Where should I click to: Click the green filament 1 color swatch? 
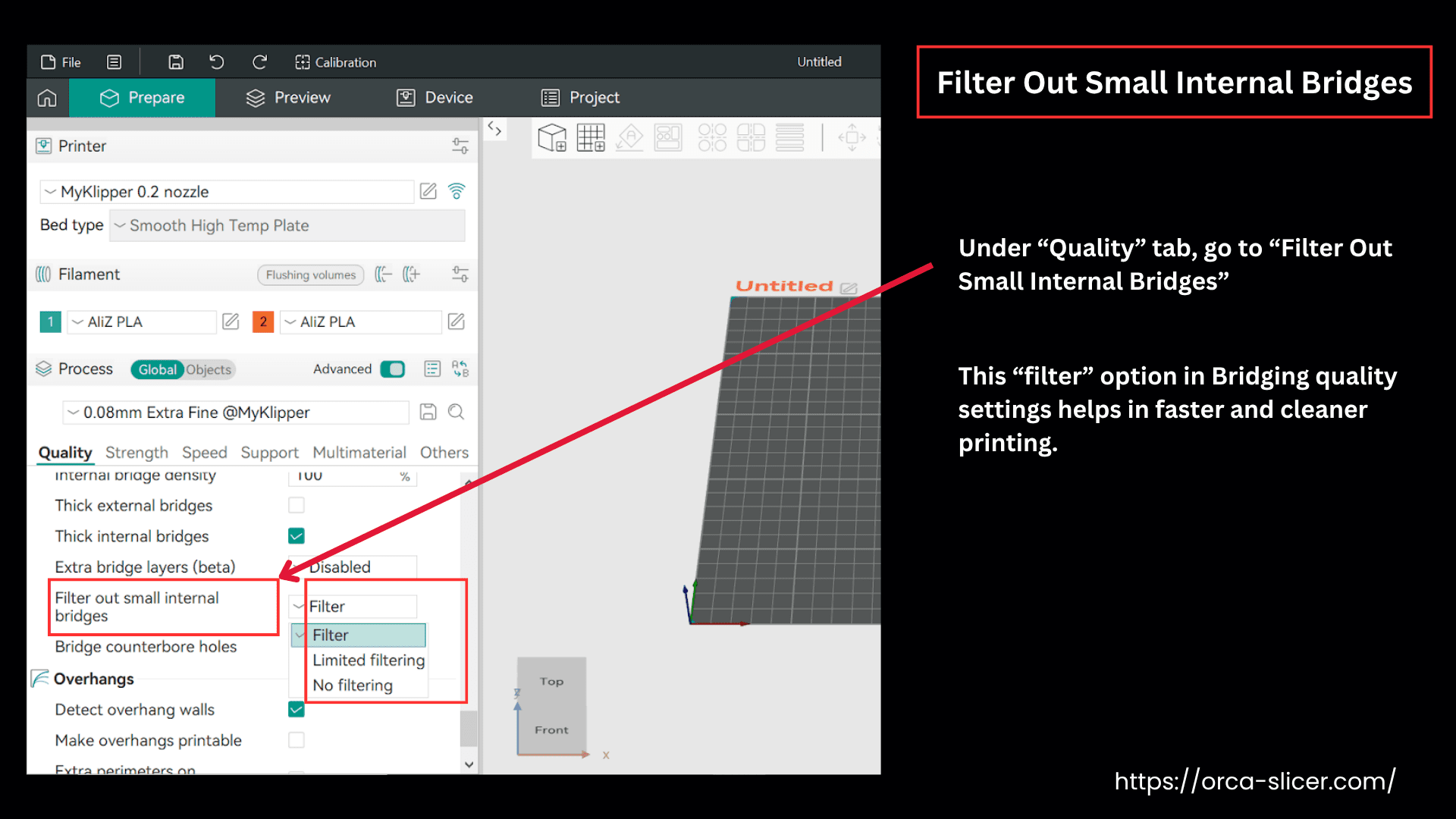click(x=49, y=322)
